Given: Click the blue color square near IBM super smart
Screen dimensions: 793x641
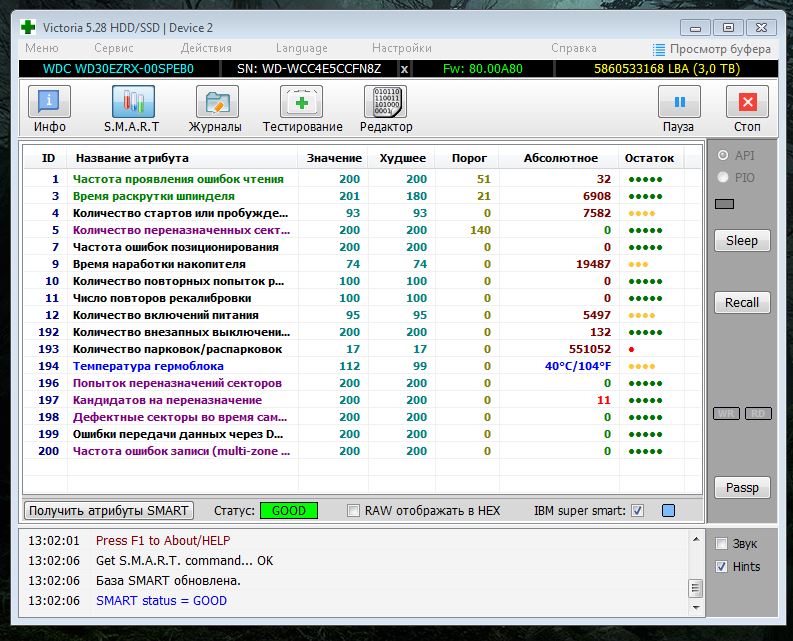Looking at the screenshot, I should [x=668, y=510].
